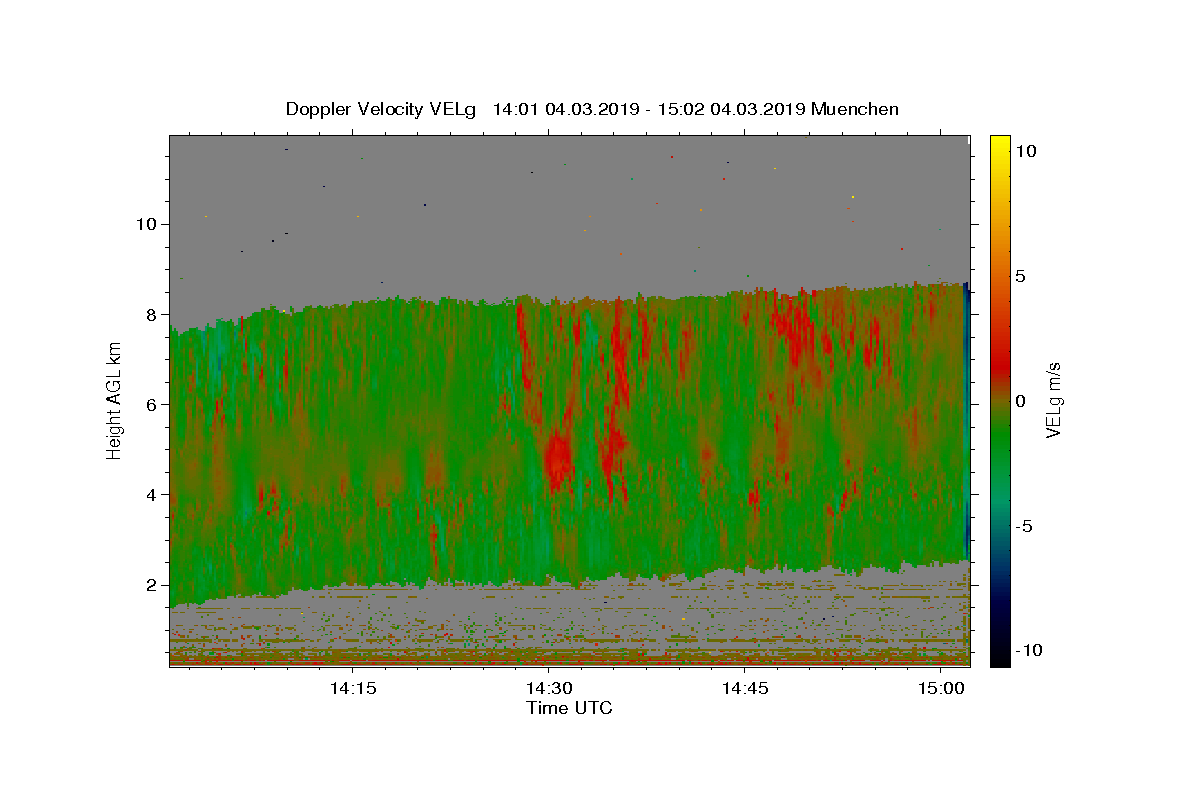Click the 14:45 time tick label
The image size is (1200, 800).
(745, 688)
